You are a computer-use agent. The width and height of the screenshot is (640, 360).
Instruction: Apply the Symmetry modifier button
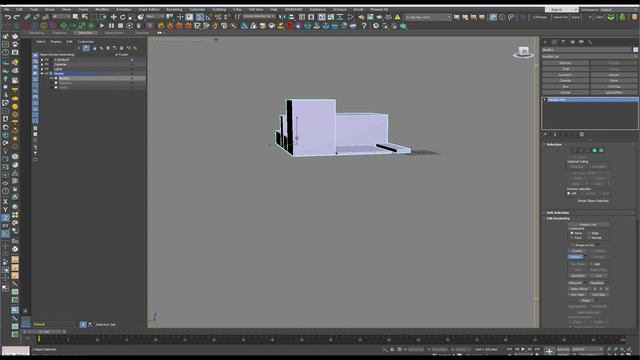pos(565,75)
